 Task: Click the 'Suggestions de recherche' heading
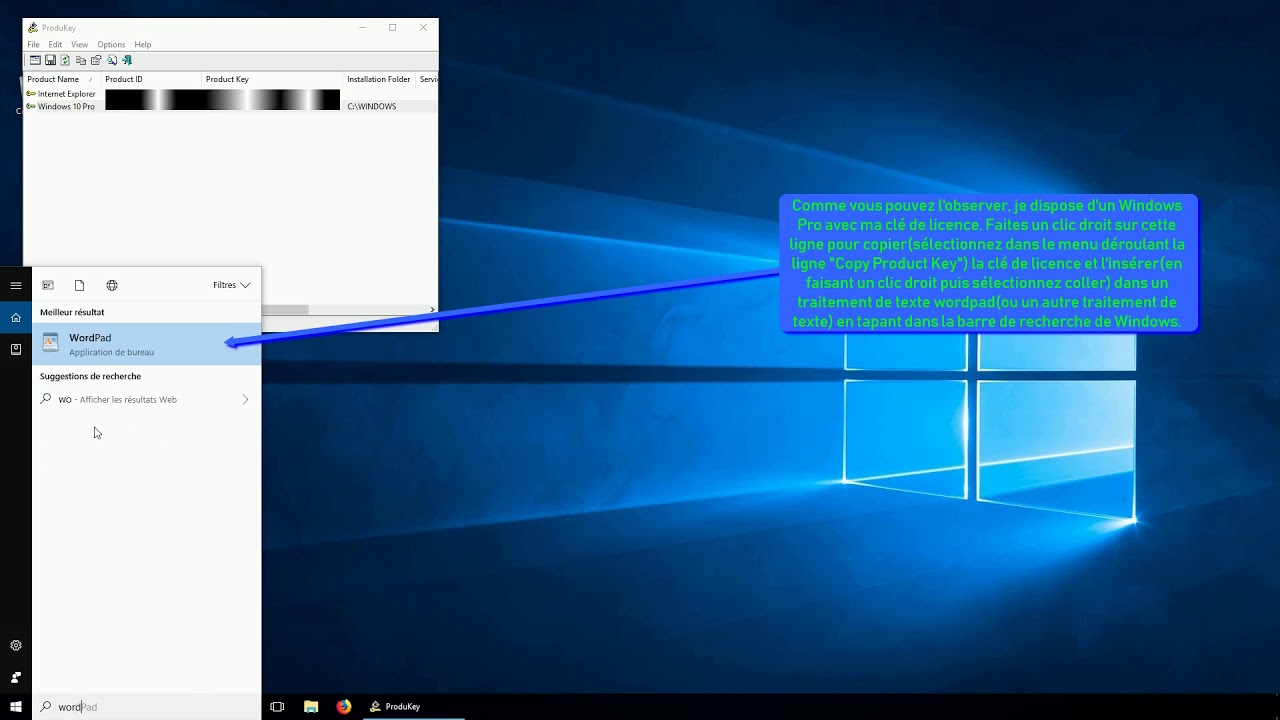point(90,376)
